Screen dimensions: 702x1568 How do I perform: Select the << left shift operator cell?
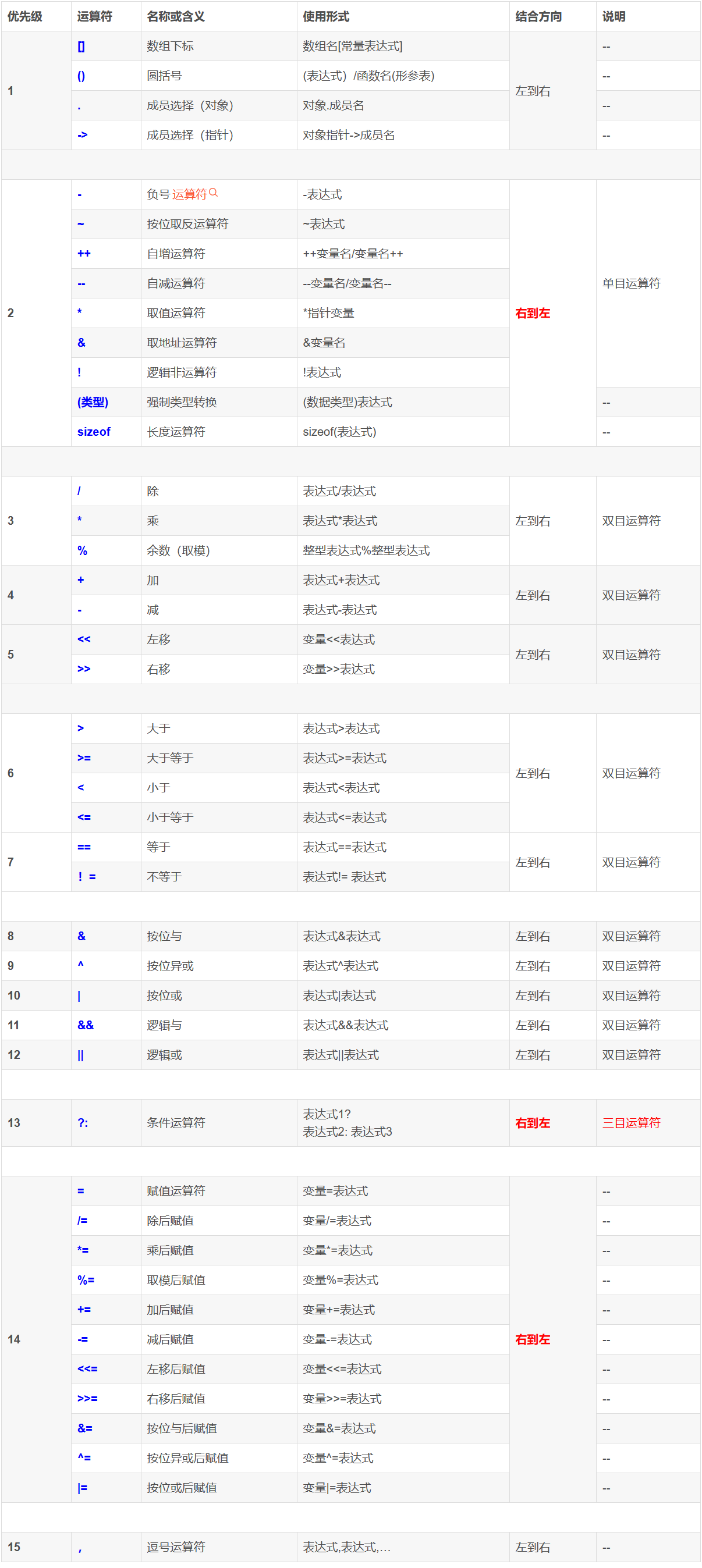click(106, 640)
